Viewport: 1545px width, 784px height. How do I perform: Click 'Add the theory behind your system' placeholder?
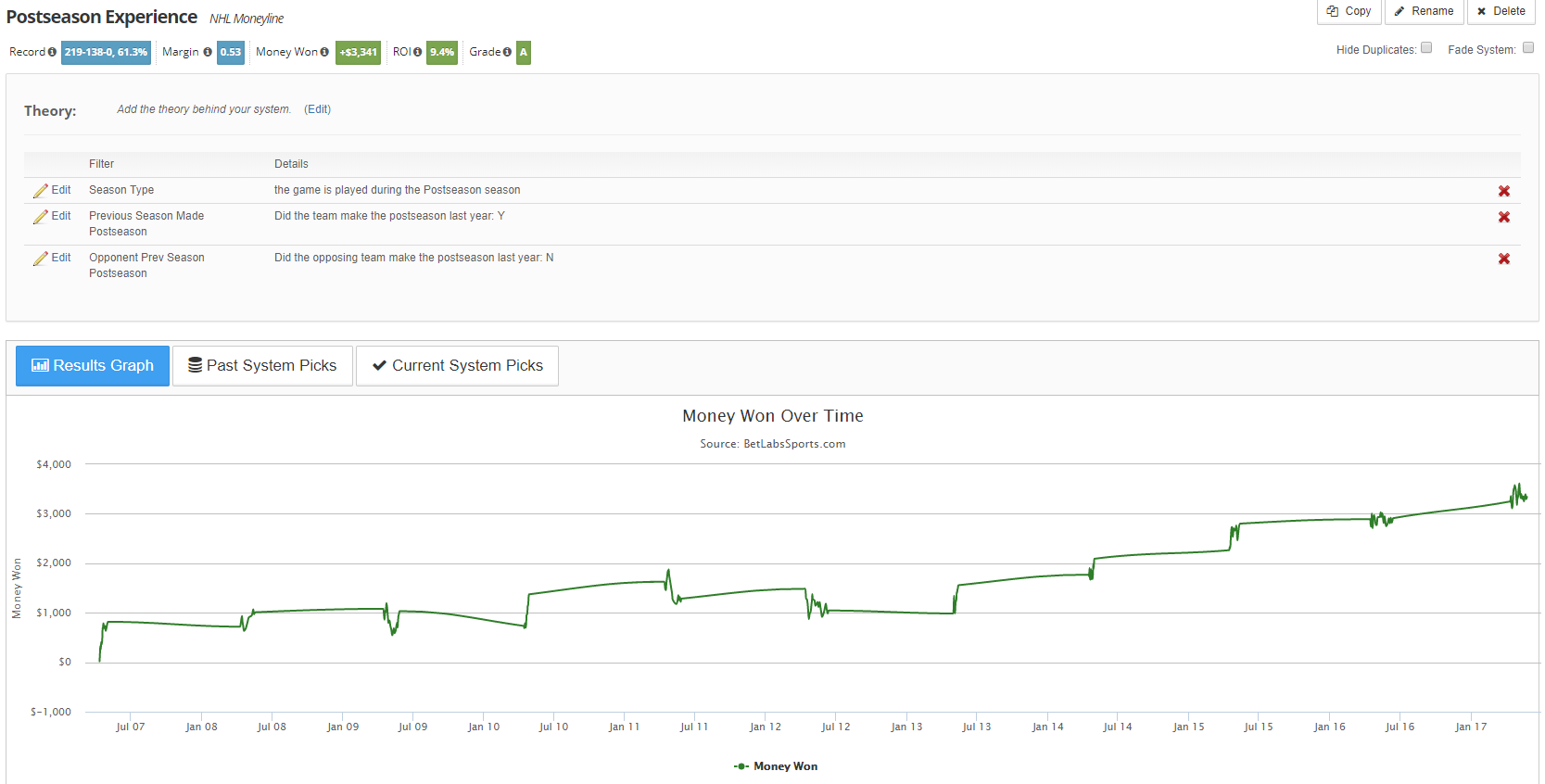(x=204, y=109)
